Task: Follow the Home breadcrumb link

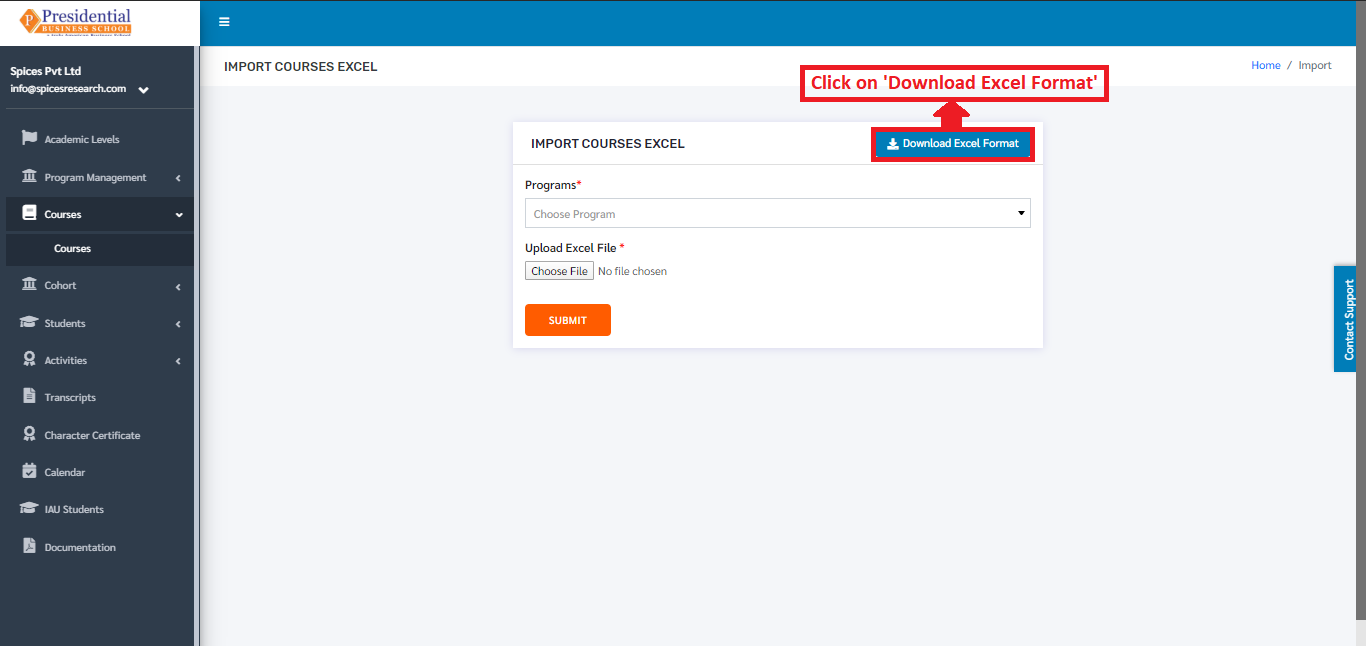Action: [1265, 65]
